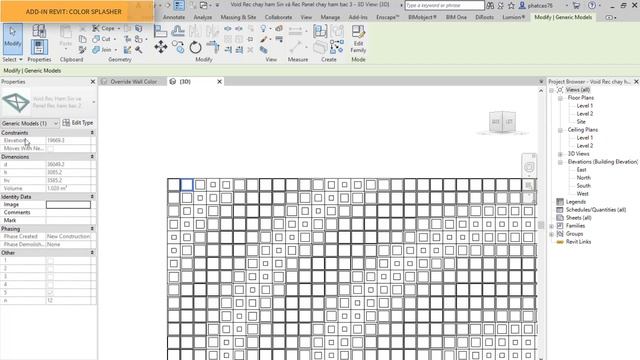Open the Type Properties icon above Properties
Viewport: 640px width, 360px height.
coord(39,30)
